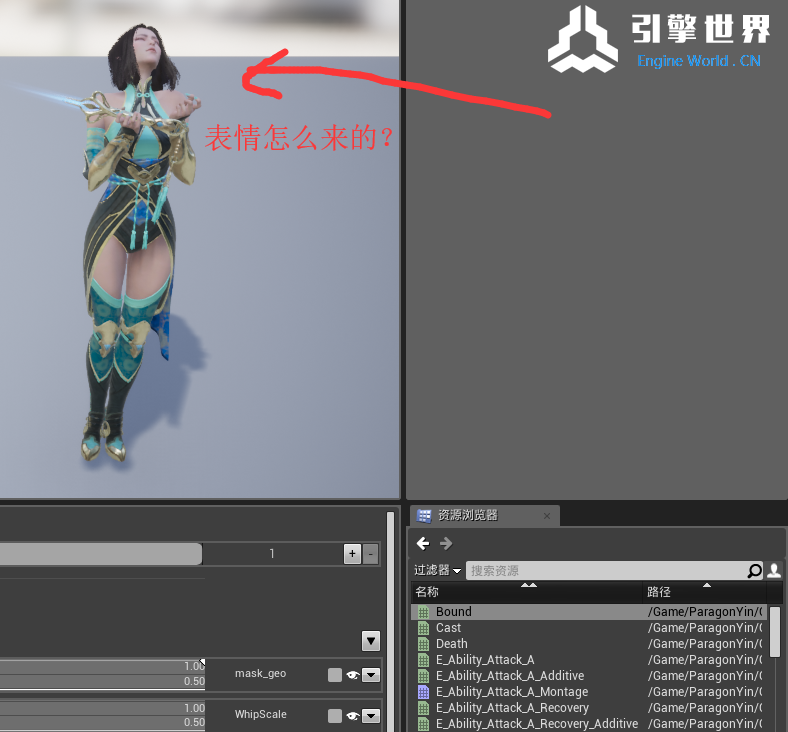Click the minus button on the track
Image resolution: width=788 pixels, height=732 pixels.
(371, 554)
